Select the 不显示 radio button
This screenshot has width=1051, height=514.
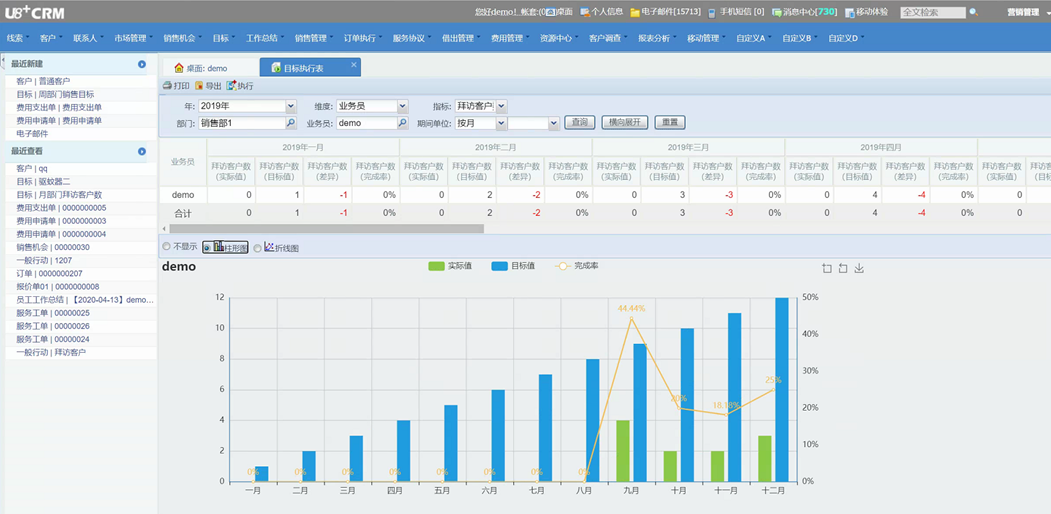click(166, 247)
